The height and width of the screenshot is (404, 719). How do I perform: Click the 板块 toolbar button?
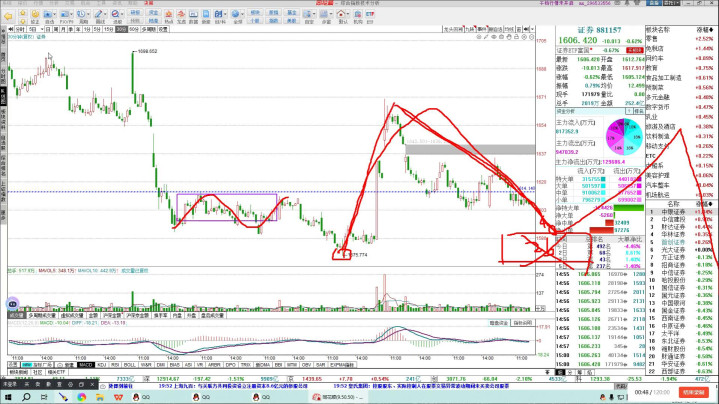click(255, 13)
